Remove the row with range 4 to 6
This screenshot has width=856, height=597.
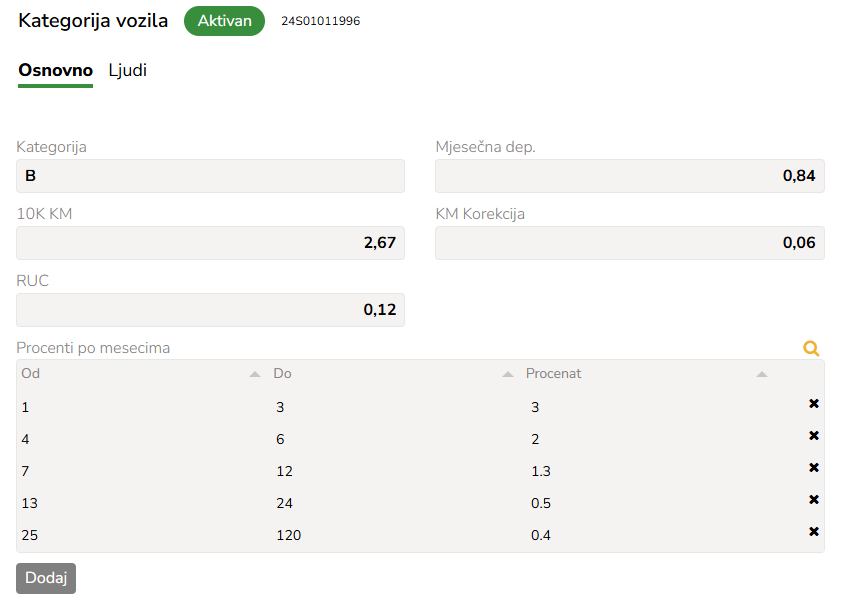(x=814, y=436)
